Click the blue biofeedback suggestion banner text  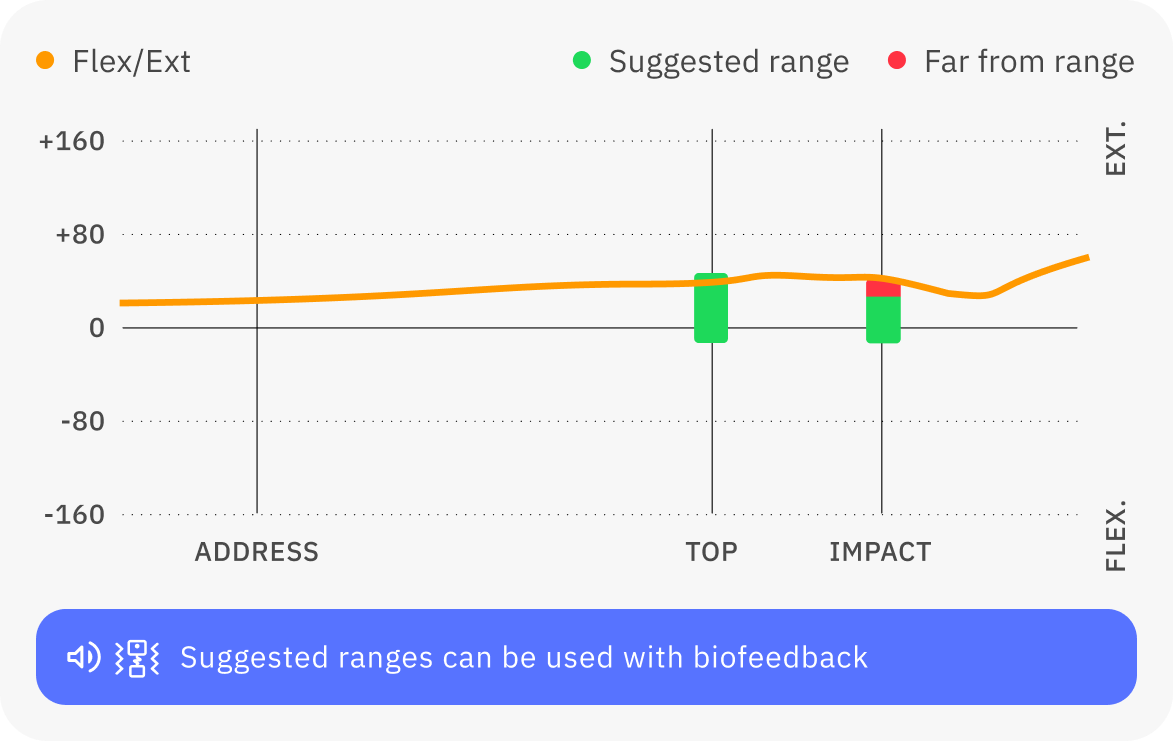[x=524, y=657]
